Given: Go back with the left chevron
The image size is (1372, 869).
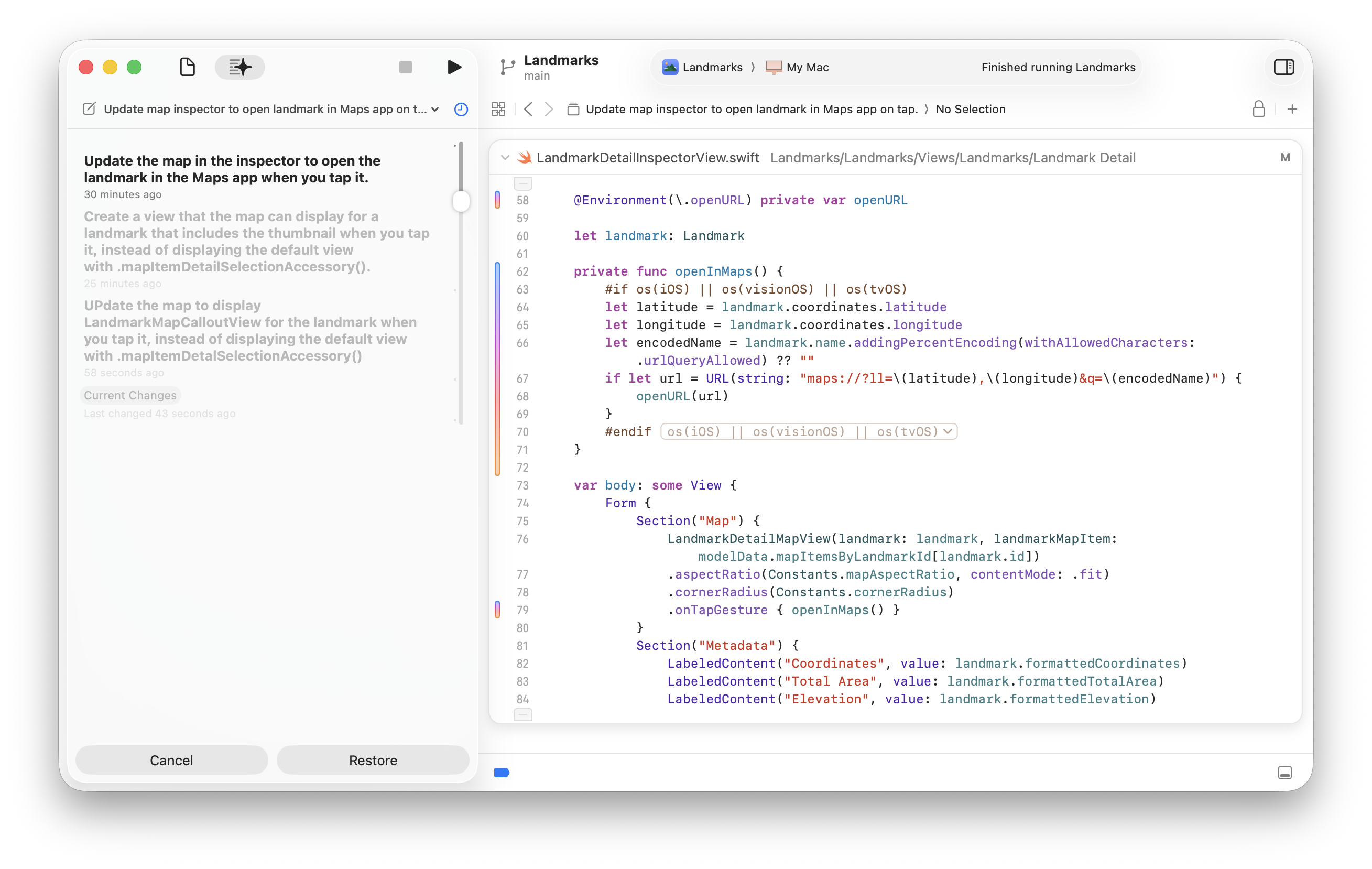Looking at the screenshot, I should (x=528, y=109).
